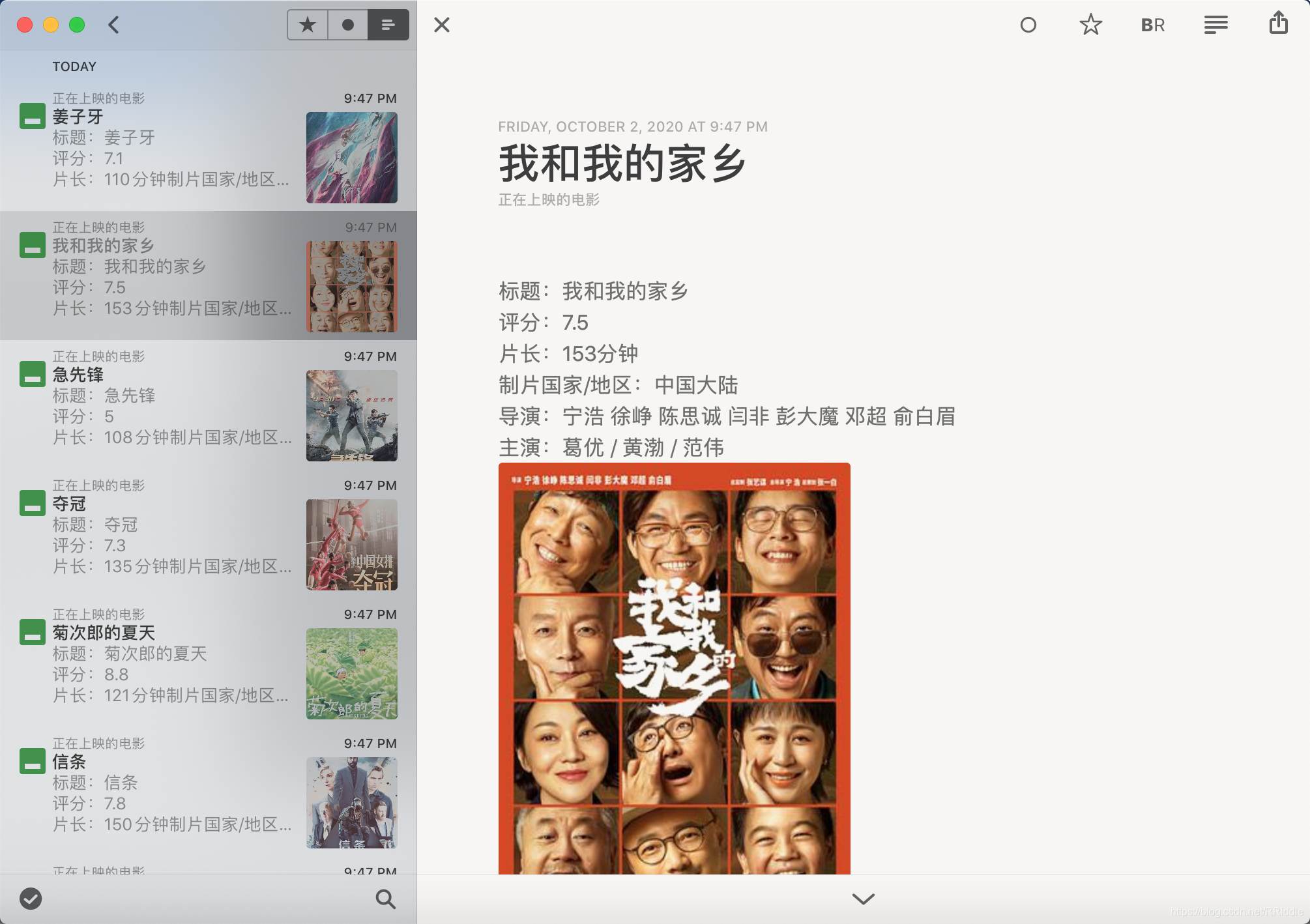
Task: Show unread articles with dot filter
Action: point(348,25)
